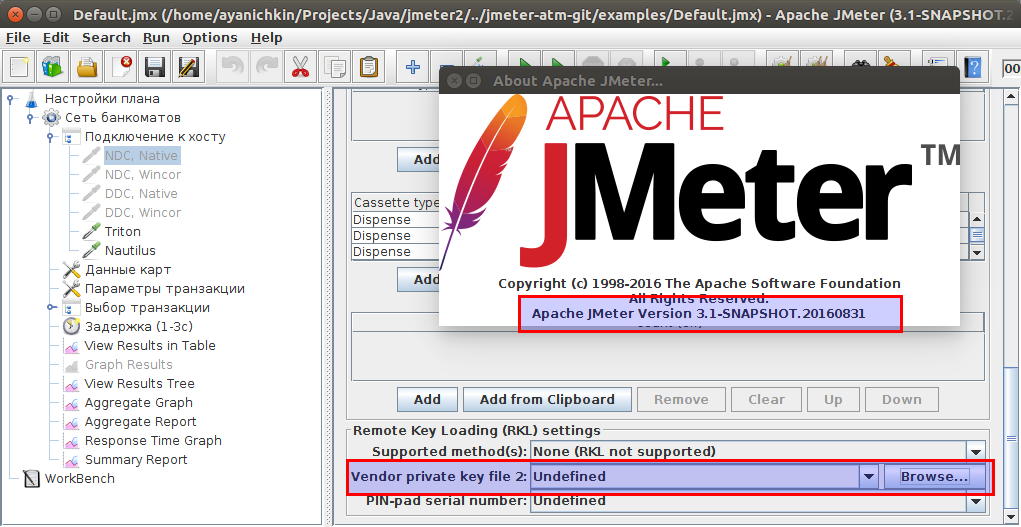Click the Cassette type column header

pos(397,203)
